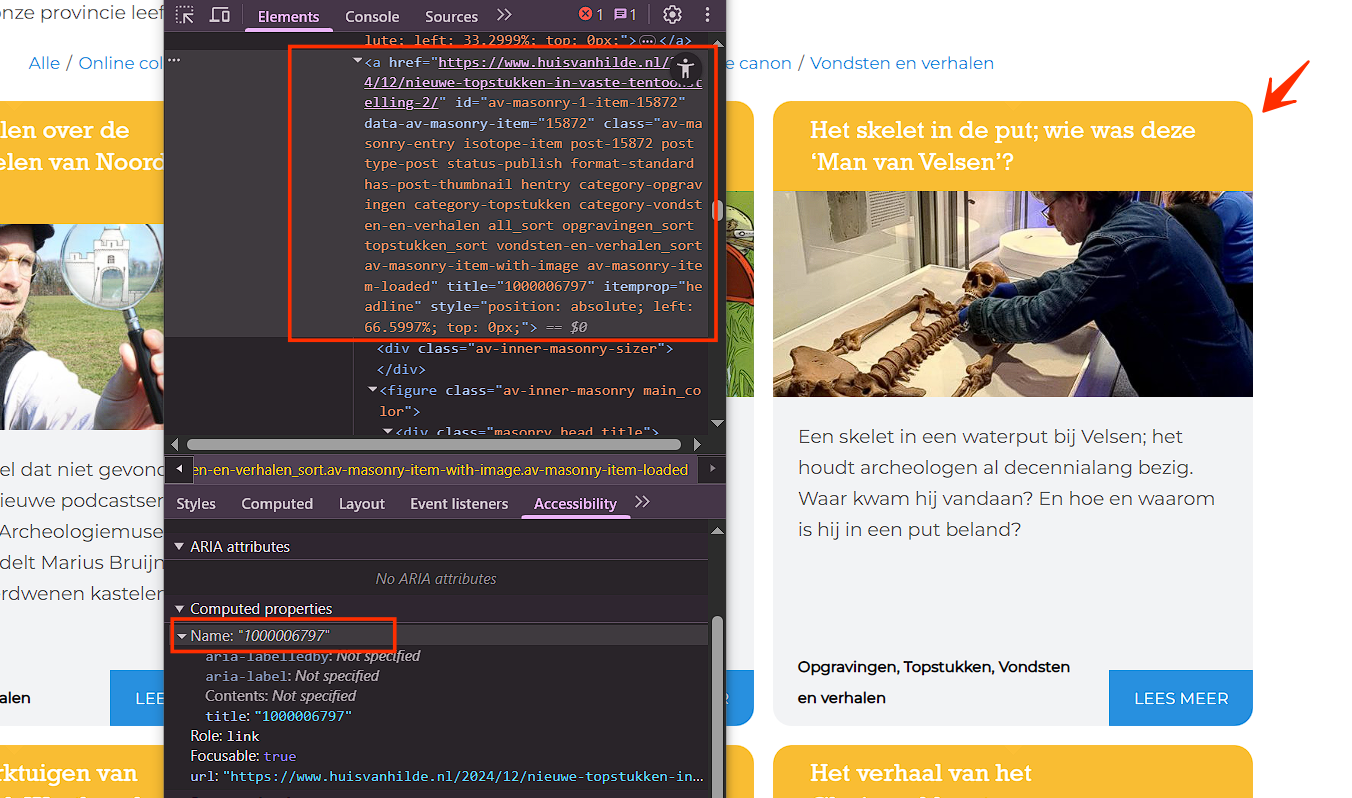
Task: Show more DevTools panels via double chevron
Action: click(504, 15)
